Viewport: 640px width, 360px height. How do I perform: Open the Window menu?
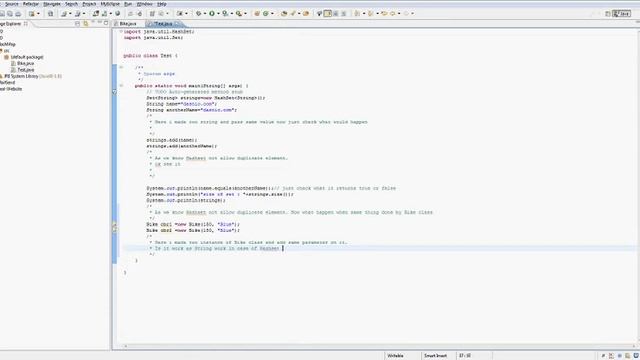tap(144, 4)
